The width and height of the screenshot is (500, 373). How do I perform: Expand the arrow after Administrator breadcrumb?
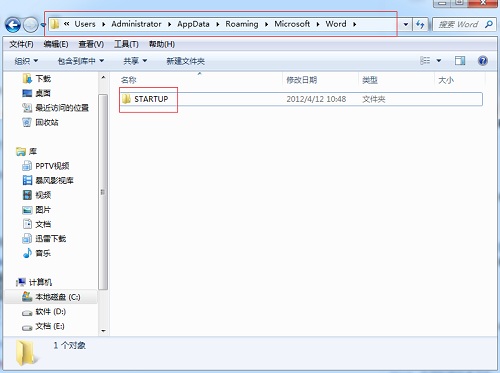pos(169,24)
